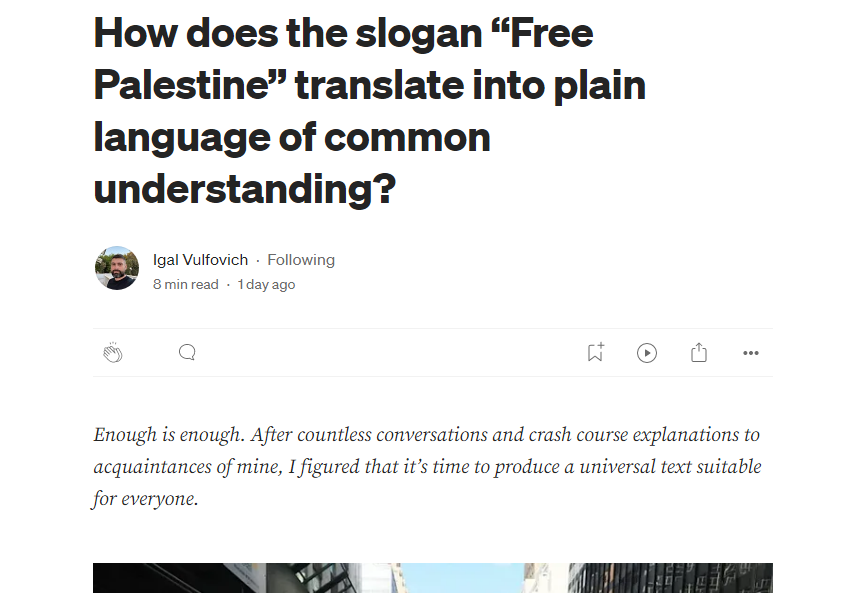Click 'acquaintances of mine' in the intro
867x593 pixels.
click(x=188, y=467)
